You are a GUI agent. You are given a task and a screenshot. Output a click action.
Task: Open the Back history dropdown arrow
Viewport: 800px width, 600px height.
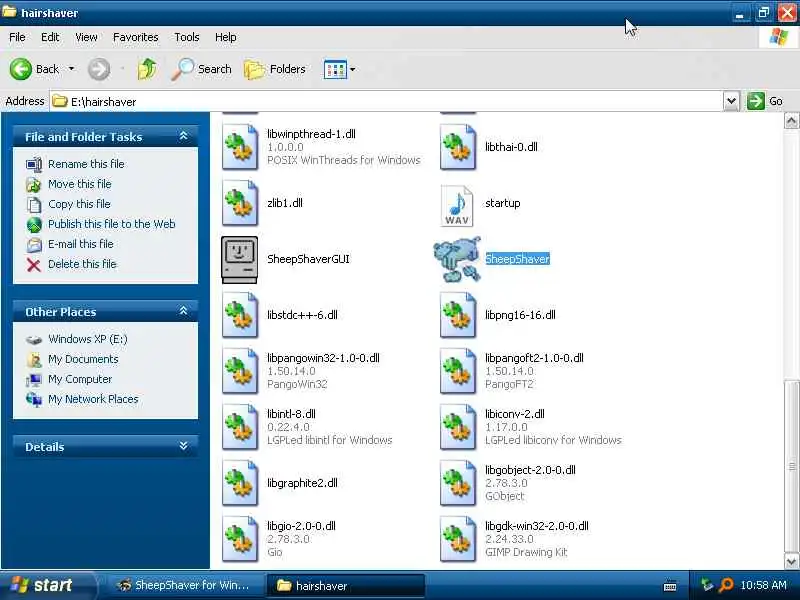click(x=71, y=68)
